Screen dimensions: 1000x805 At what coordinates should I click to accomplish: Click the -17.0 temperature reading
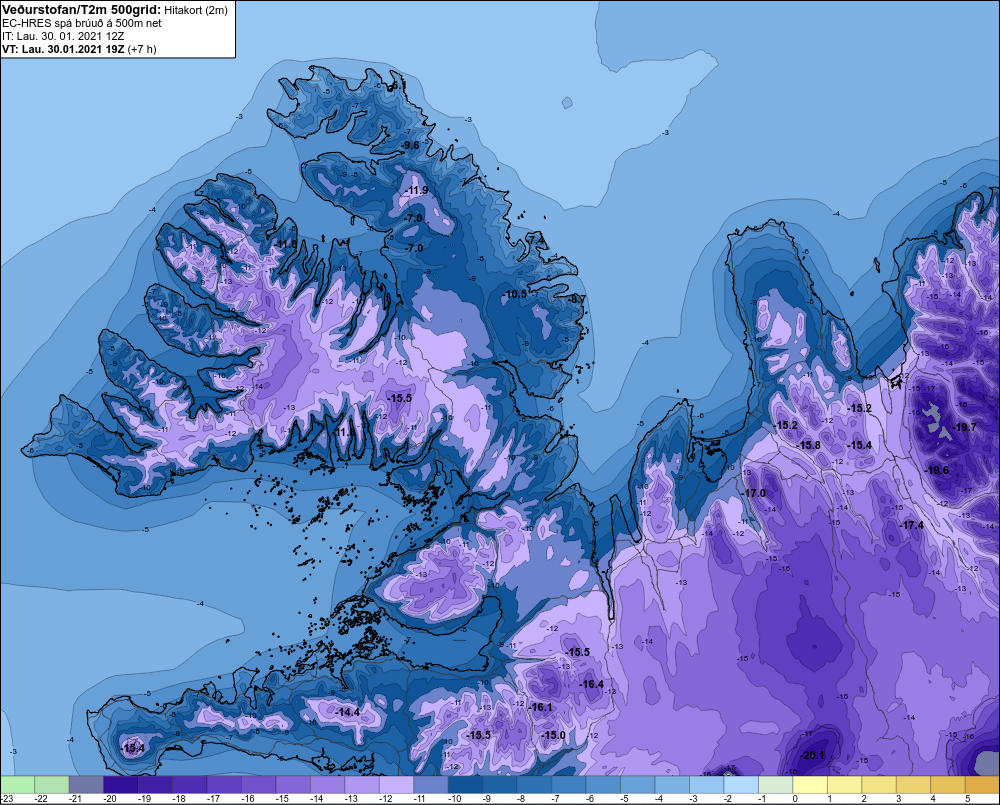click(x=753, y=493)
